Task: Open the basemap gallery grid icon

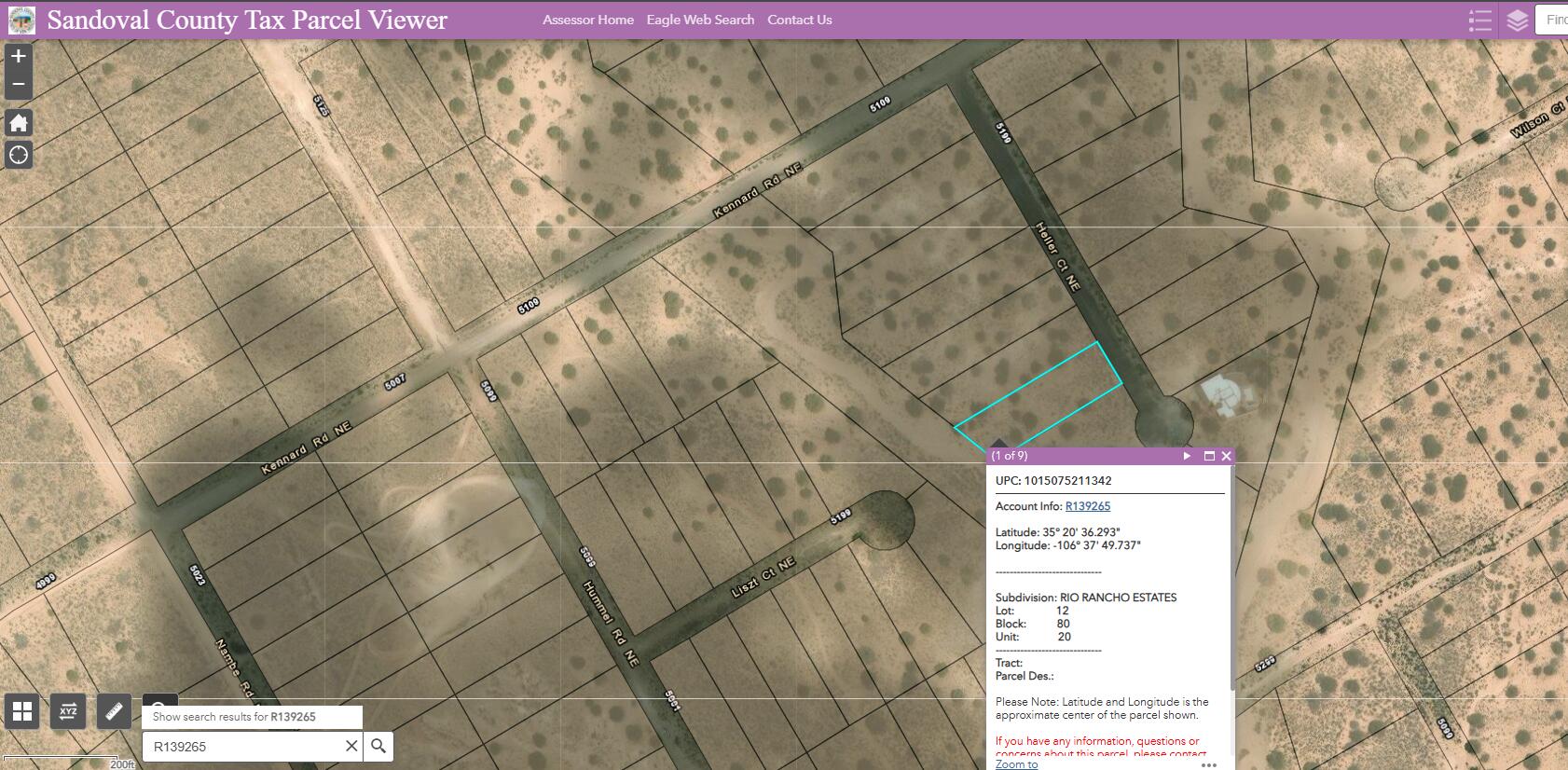Action: point(22,712)
